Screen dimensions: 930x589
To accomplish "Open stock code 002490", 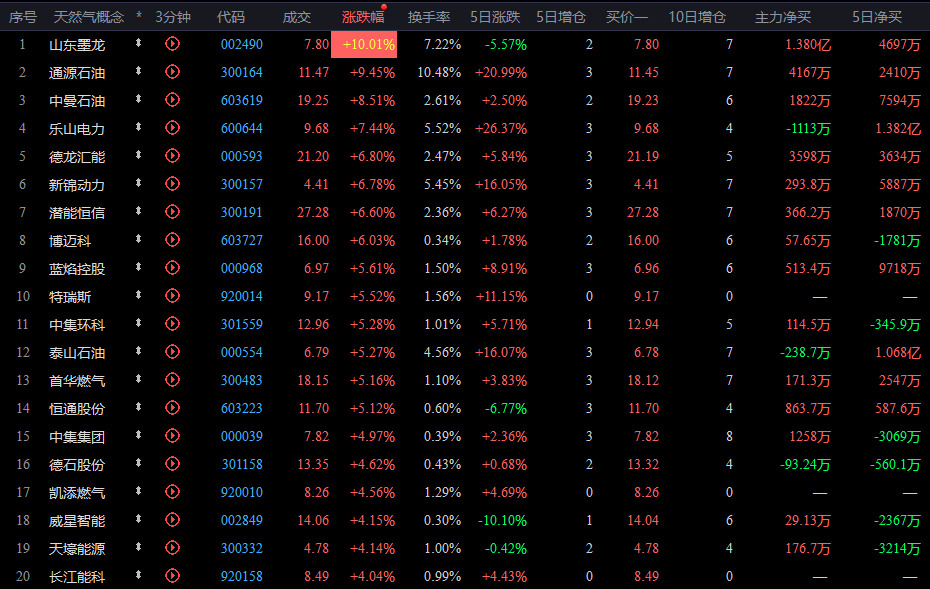I will pyautogui.click(x=241, y=44).
